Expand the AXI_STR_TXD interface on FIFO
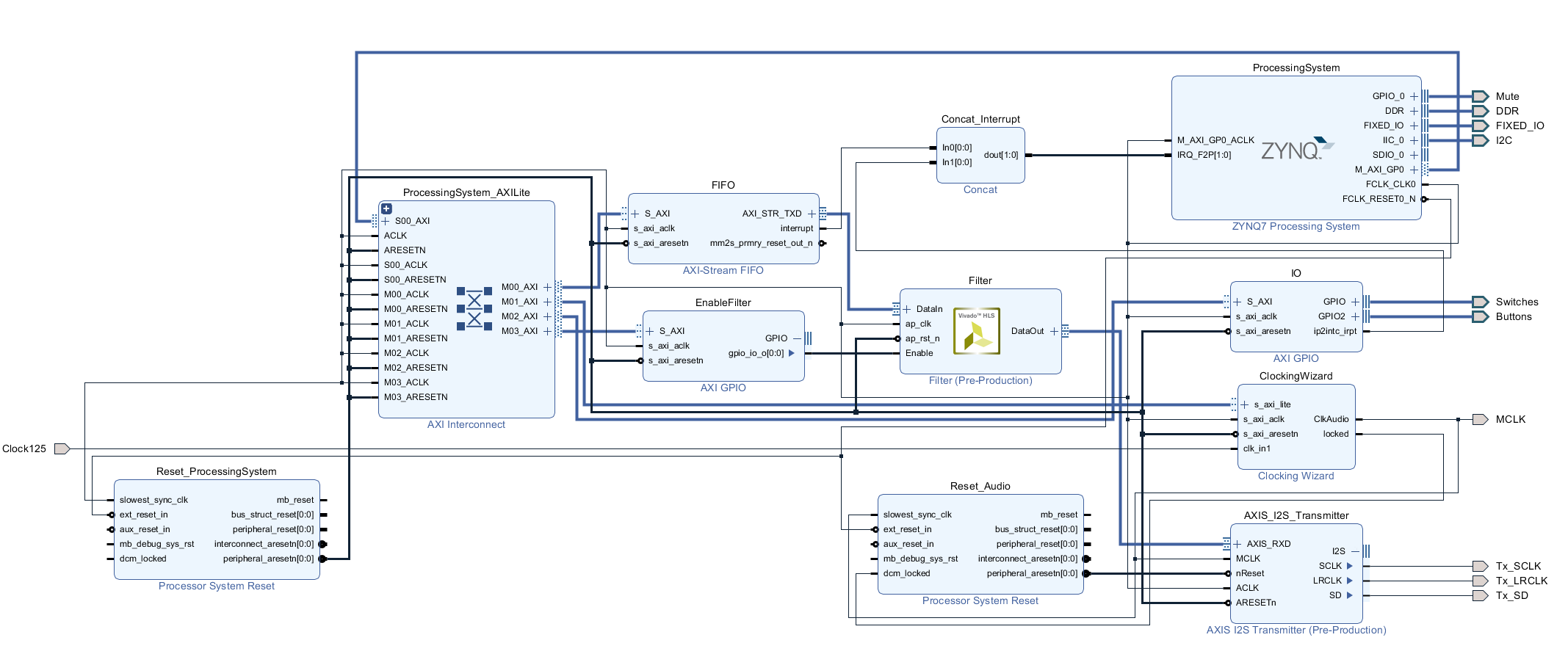The width and height of the screenshot is (1568, 654). (812, 214)
